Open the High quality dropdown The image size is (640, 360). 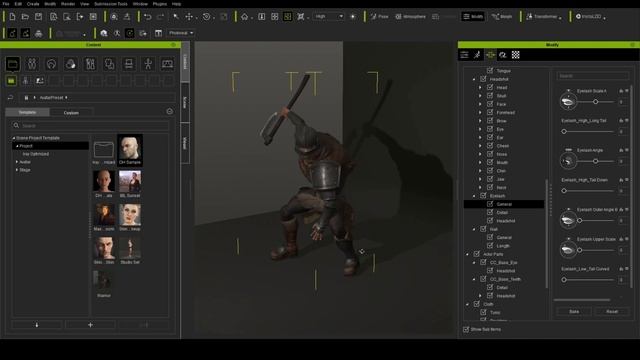(329, 17)
